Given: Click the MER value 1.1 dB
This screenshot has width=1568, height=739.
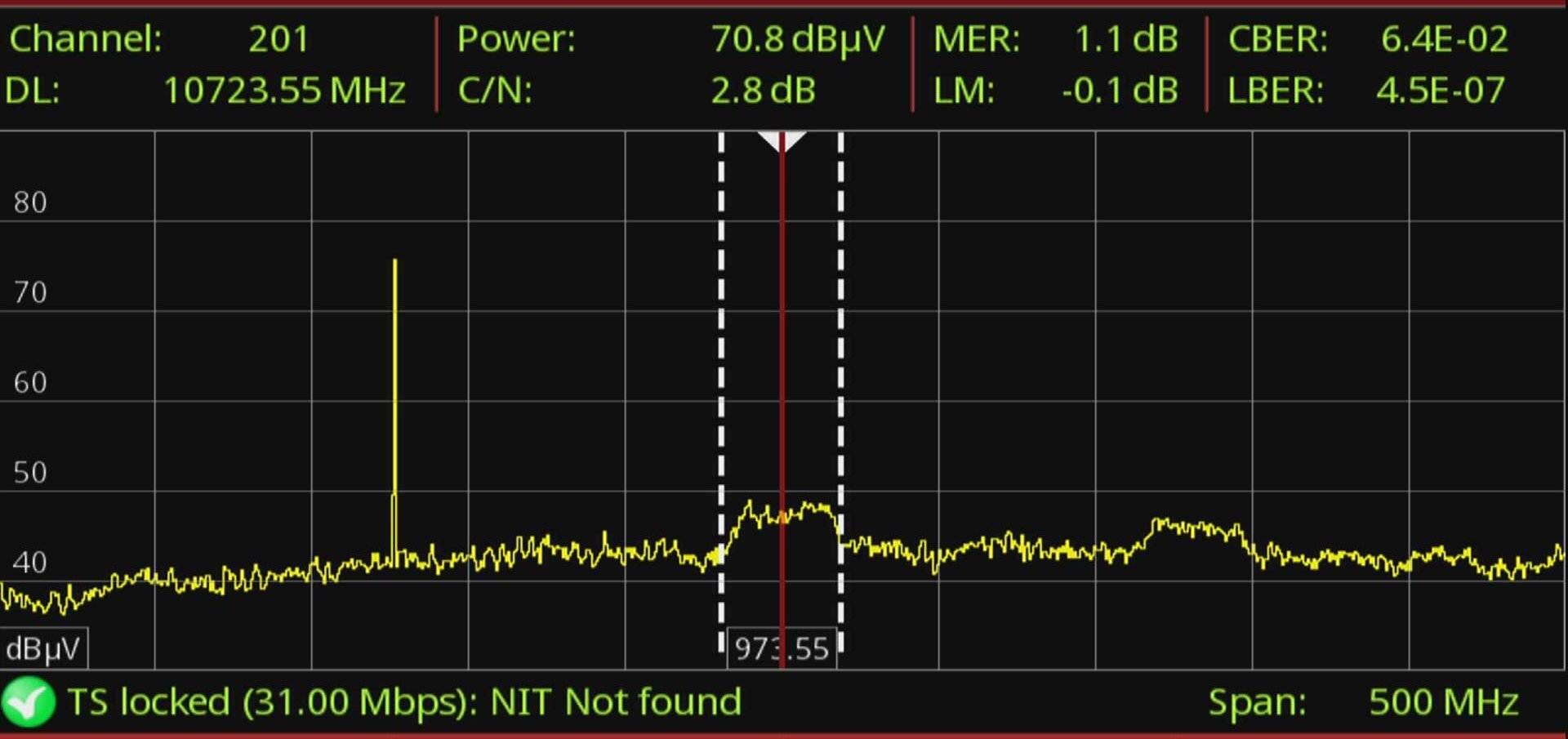Looking at the screenshot, I should (1126, 39).
